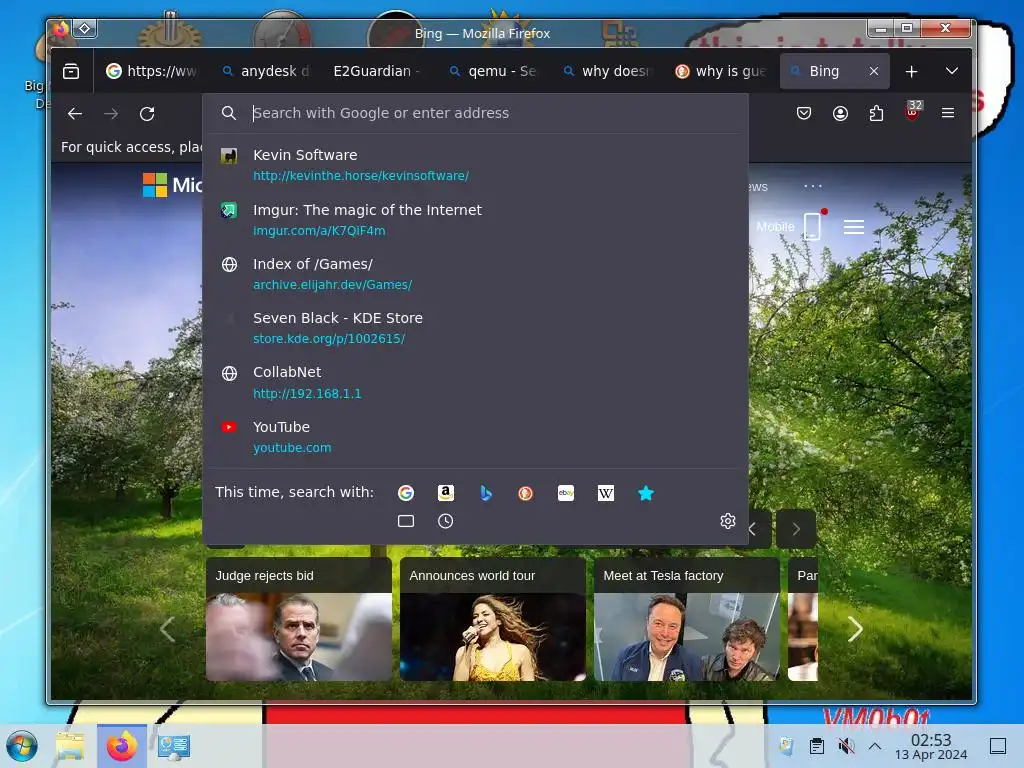Open clipboard tray icon
This screenshot has width=1024, height=768.
816,746
